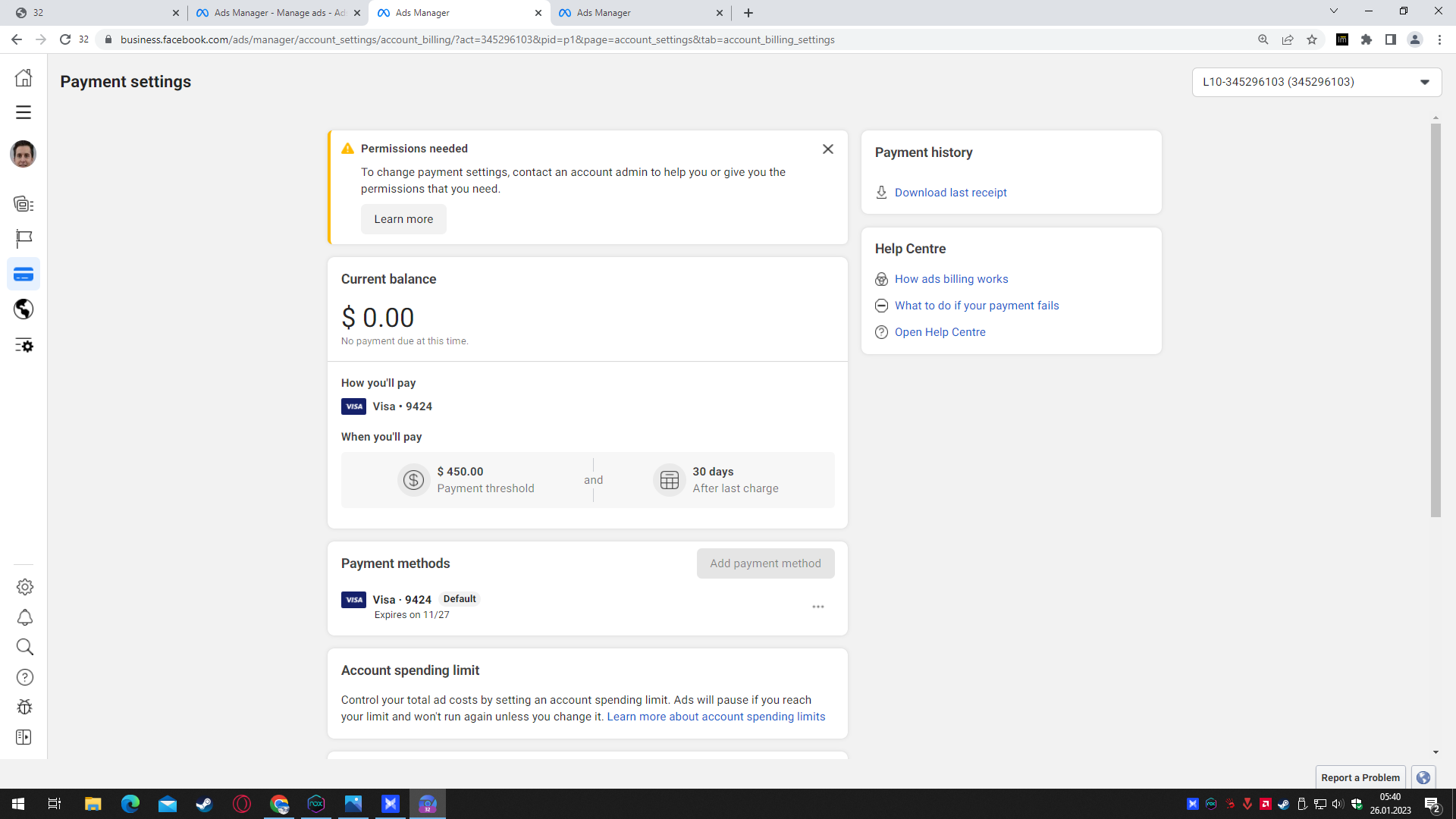
Task: Open the Help question mark icon
Action: [x=24, y=677]
